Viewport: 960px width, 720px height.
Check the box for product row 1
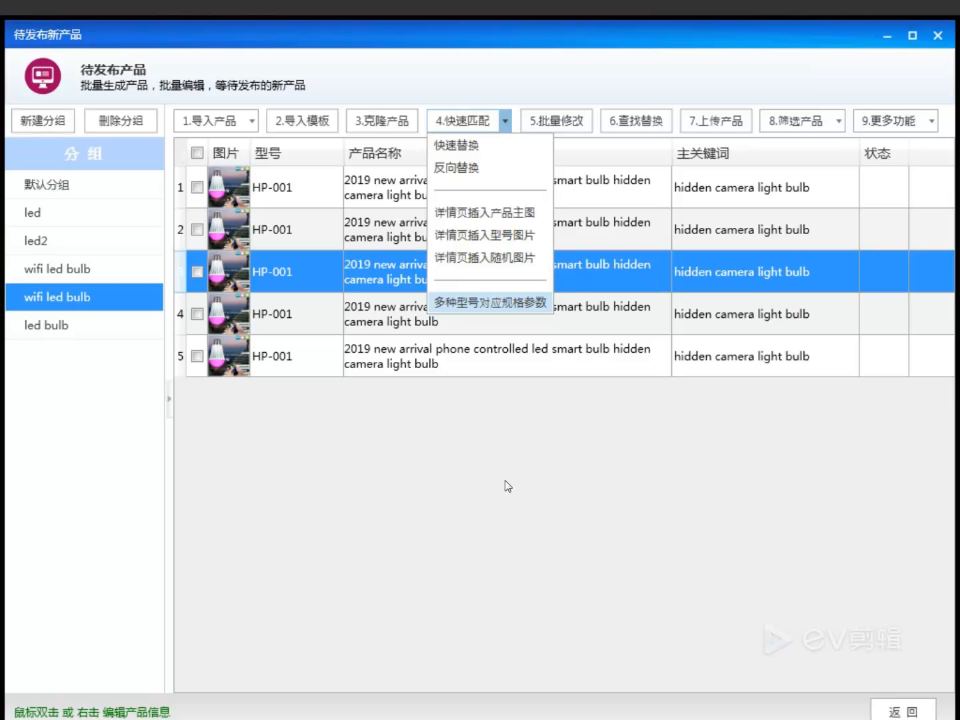[x=197, y=187]
